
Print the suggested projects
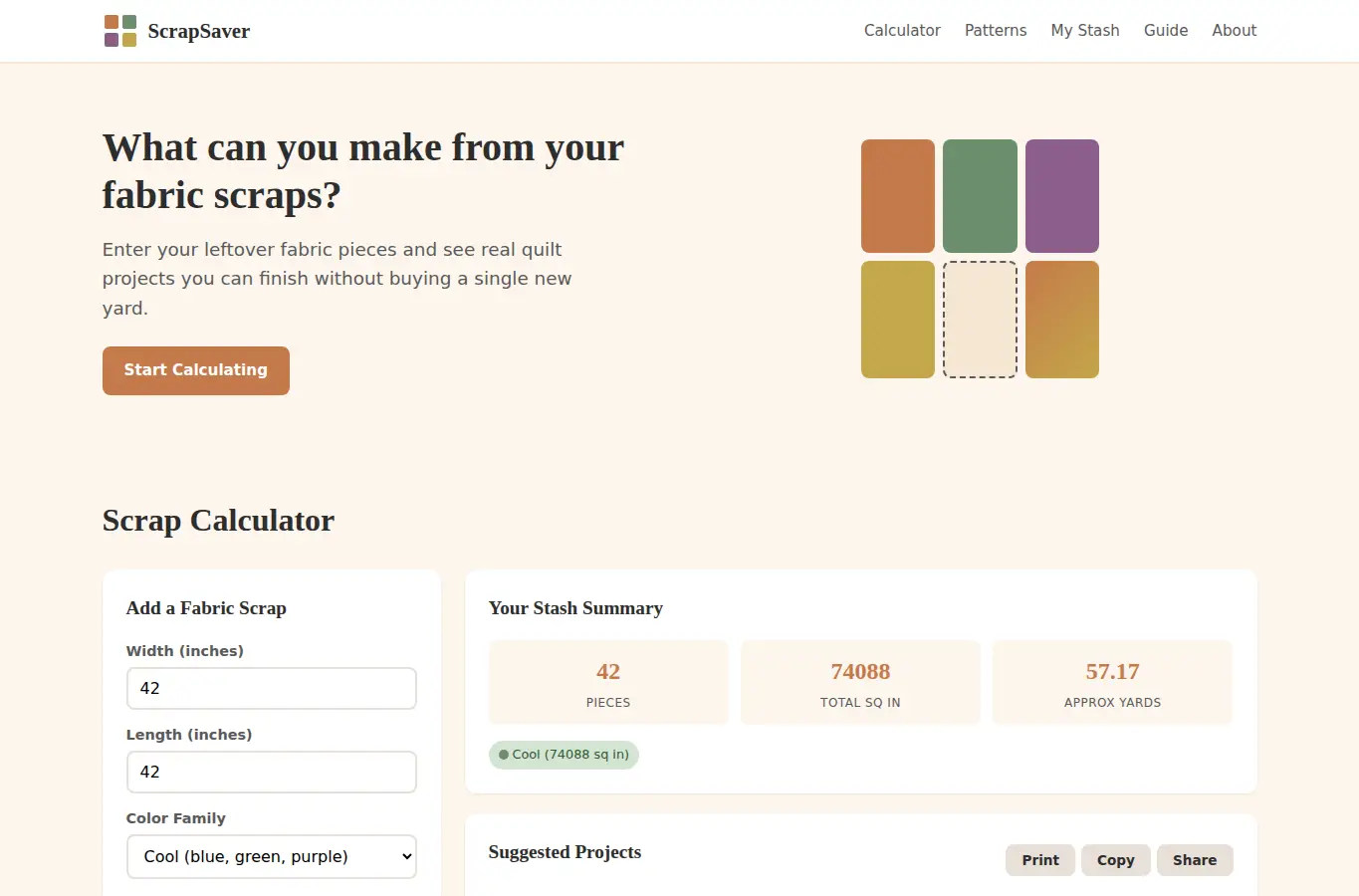point(1040,860)
